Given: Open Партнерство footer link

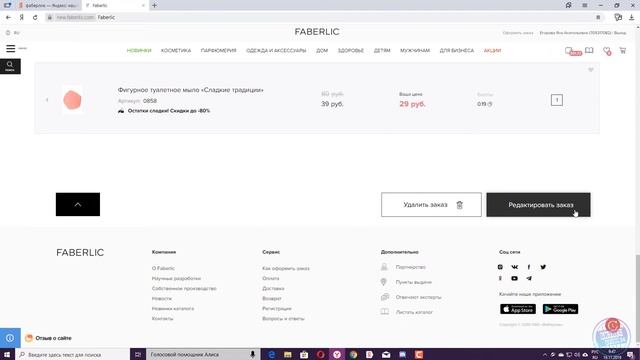Looking at the screenshot, I should [x=410, y=267].
